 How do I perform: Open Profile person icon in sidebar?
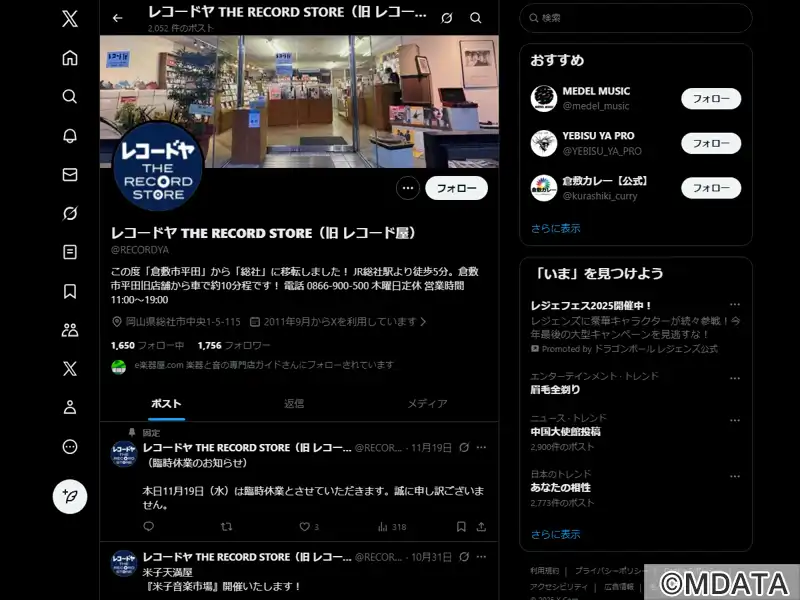point(70,408)
